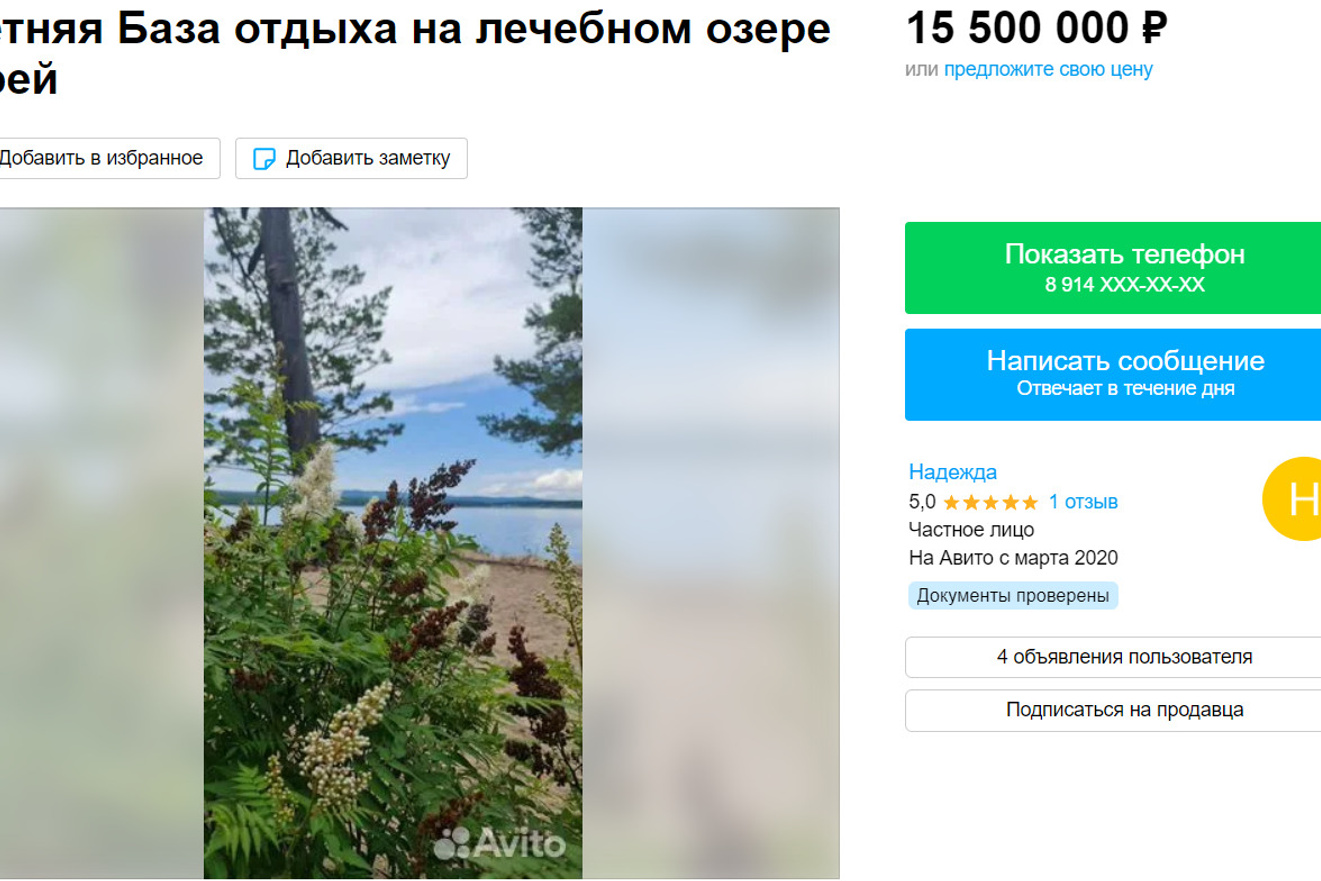Screen dimensions: 1321x881
Task: Click the listing title about База отдыха
Action: click(x=420, y=30)
